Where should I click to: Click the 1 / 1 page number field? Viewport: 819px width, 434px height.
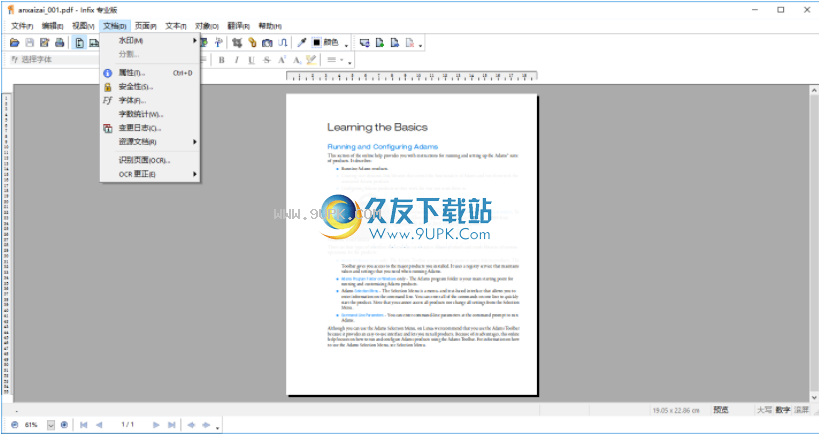[x=128, y=425]
